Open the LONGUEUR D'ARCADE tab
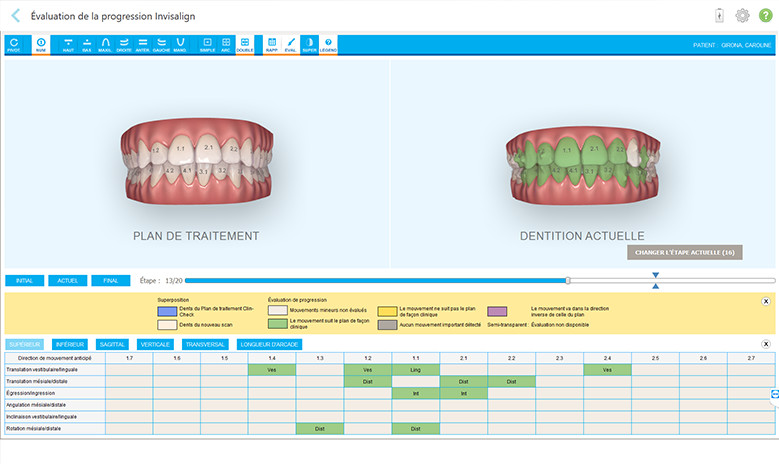 (x=269, y=344)
